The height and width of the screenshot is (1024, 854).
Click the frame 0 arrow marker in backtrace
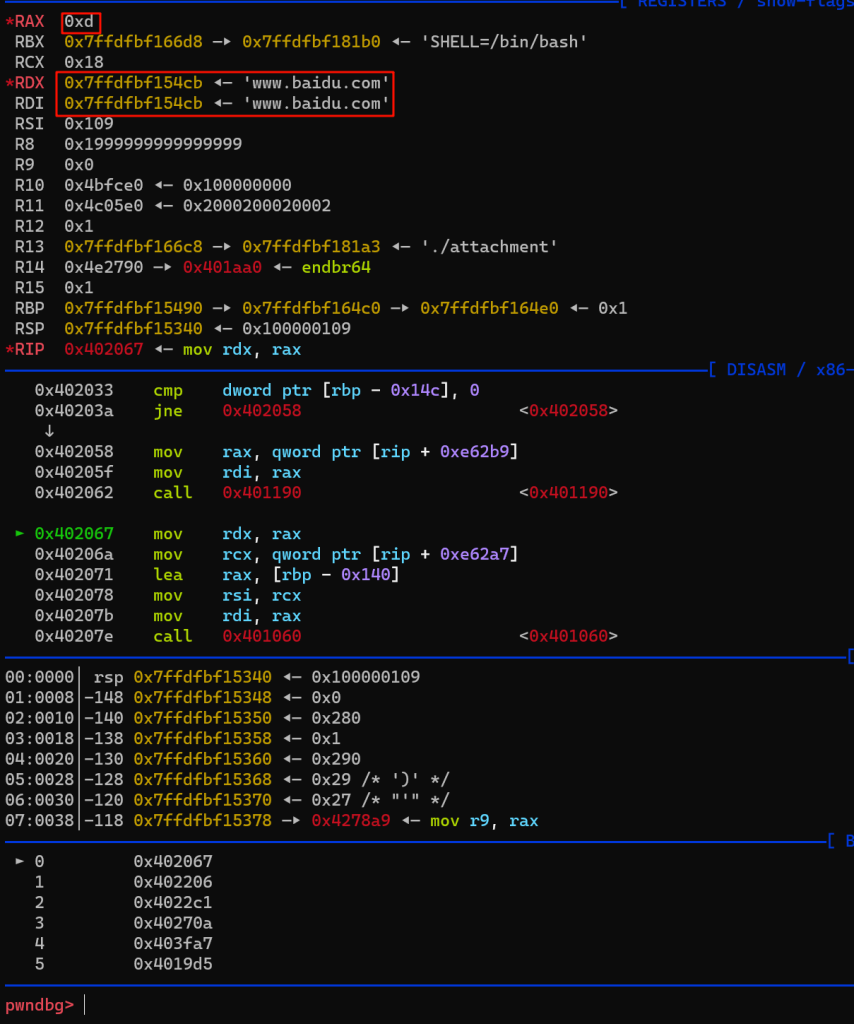coord(20,861)
